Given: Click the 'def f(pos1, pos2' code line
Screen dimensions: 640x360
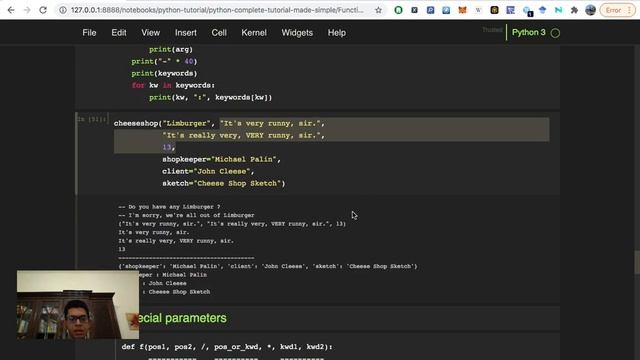Looking at the screenshot, I should 227,347.
